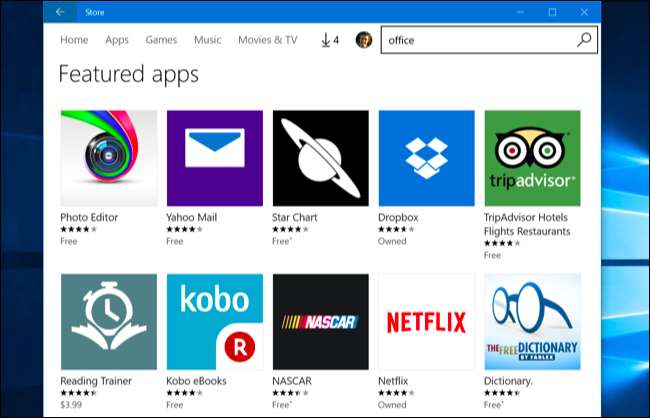Click the search magnifier icon
This screenshot has width=650, height=418.
(x=584, y=40)
